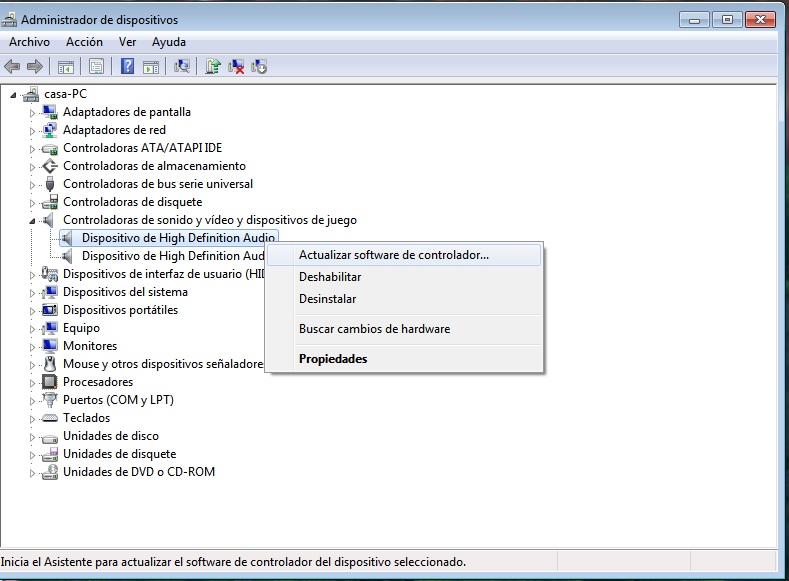Choose Buscar cambios de hardware in context menu
This screenshot has width=789, height=581.
pyautogui.click(x=404, y=329)
